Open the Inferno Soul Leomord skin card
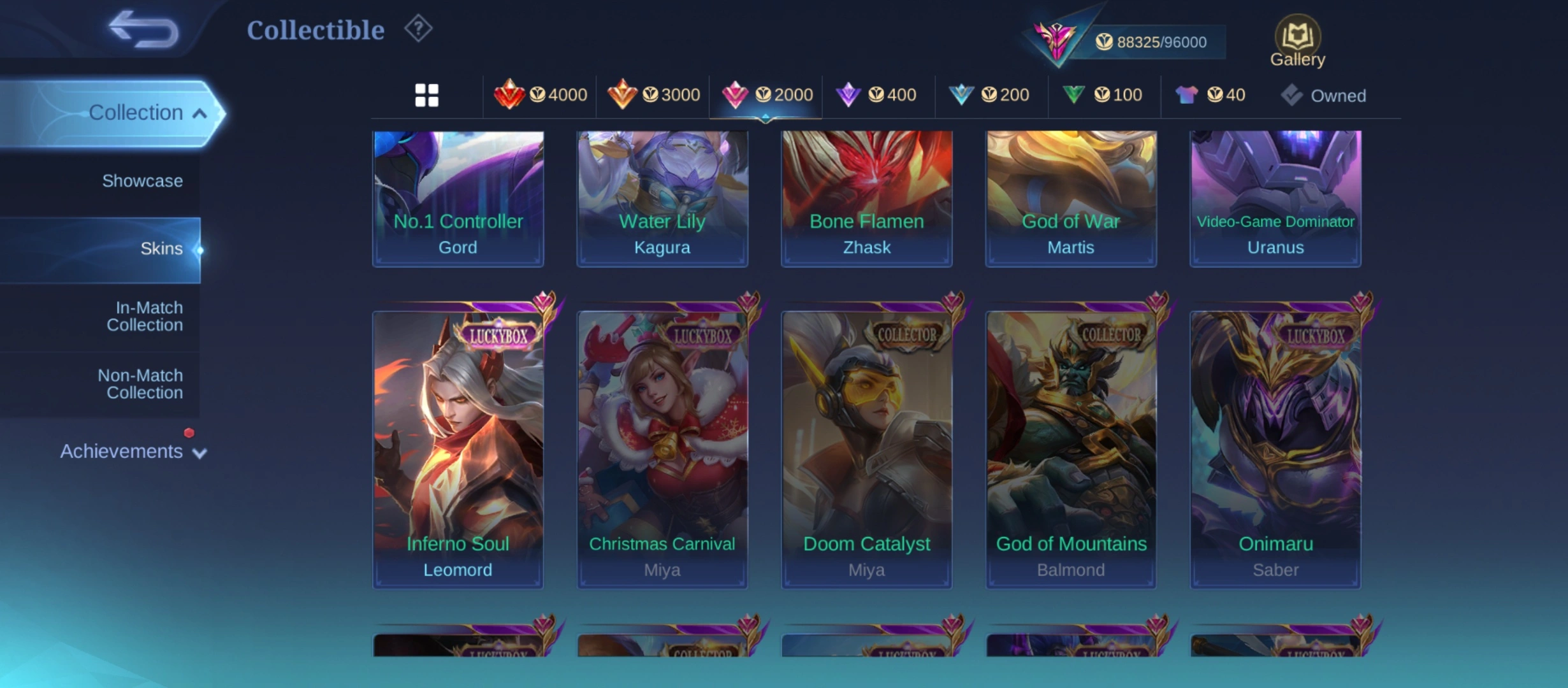1568x688 pixels. point(458,449)
